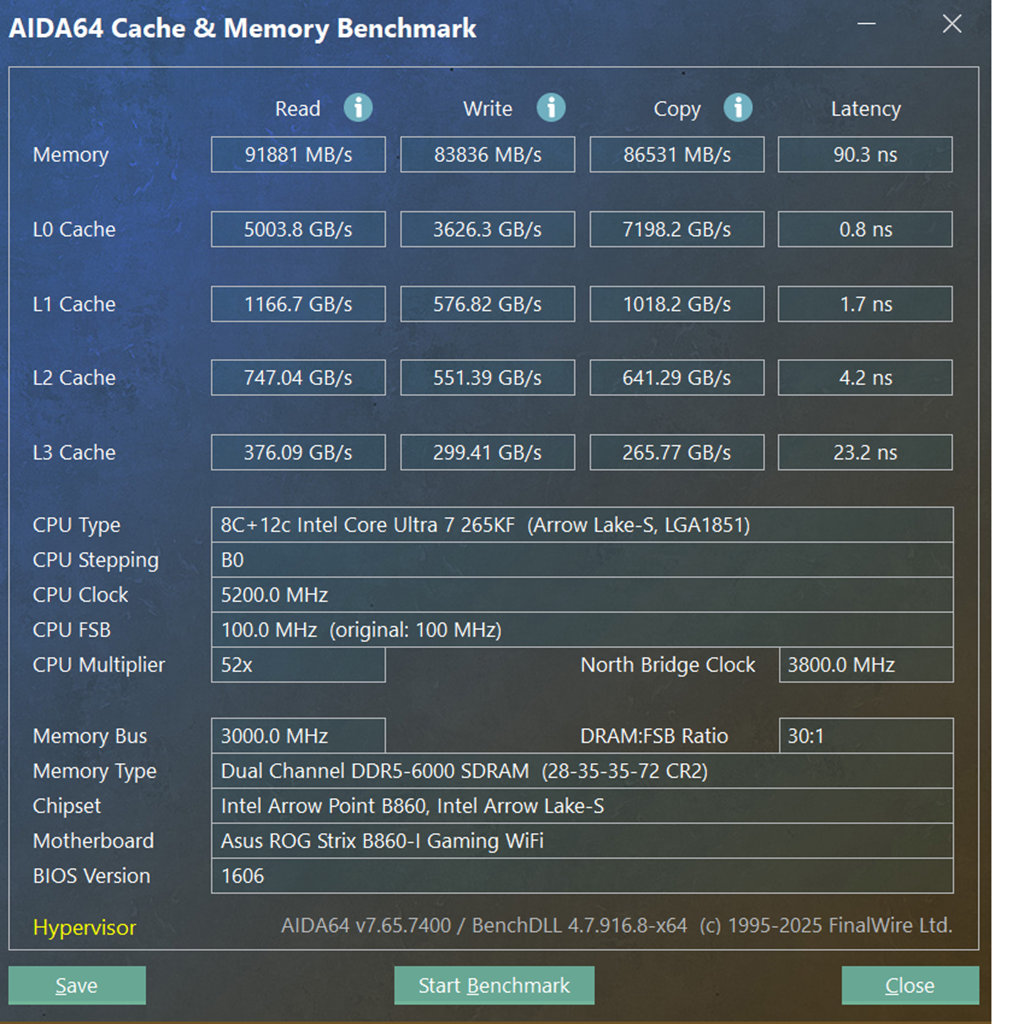1024x1024 pixels.
Task: Start the benchmark
Action: [494, 985]
